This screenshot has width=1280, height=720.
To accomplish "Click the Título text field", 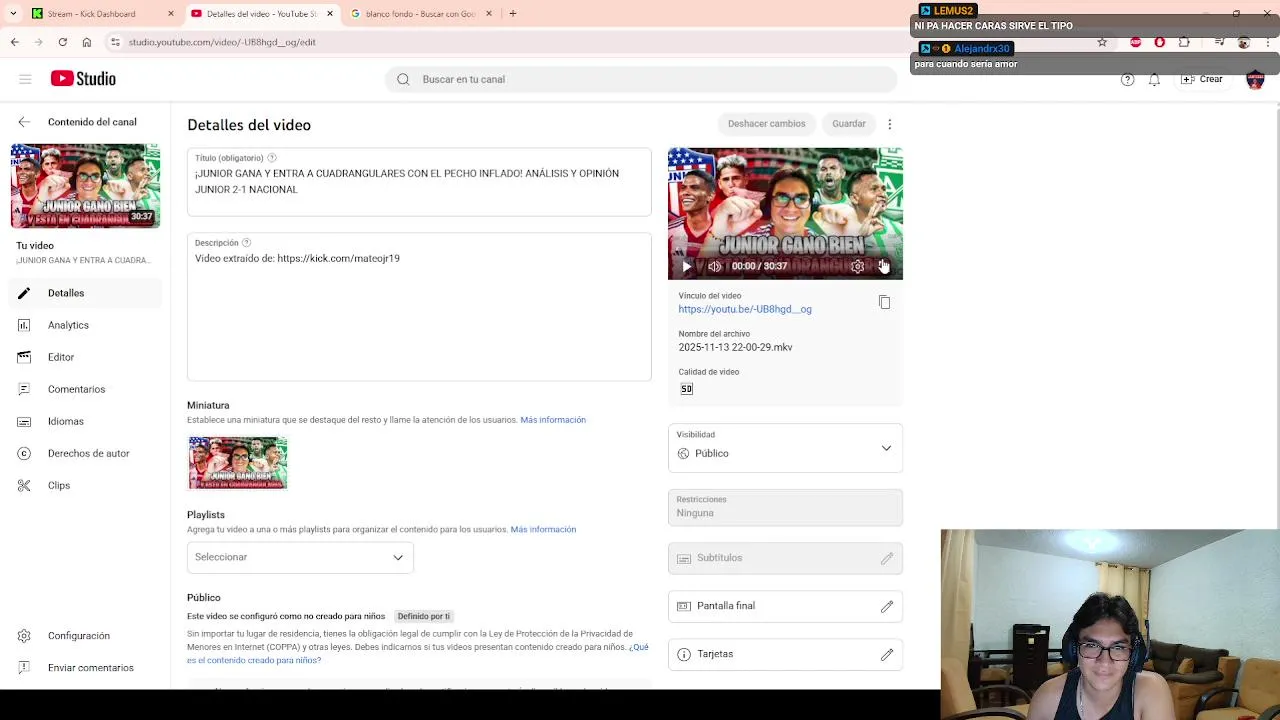I will click(419, 182).
